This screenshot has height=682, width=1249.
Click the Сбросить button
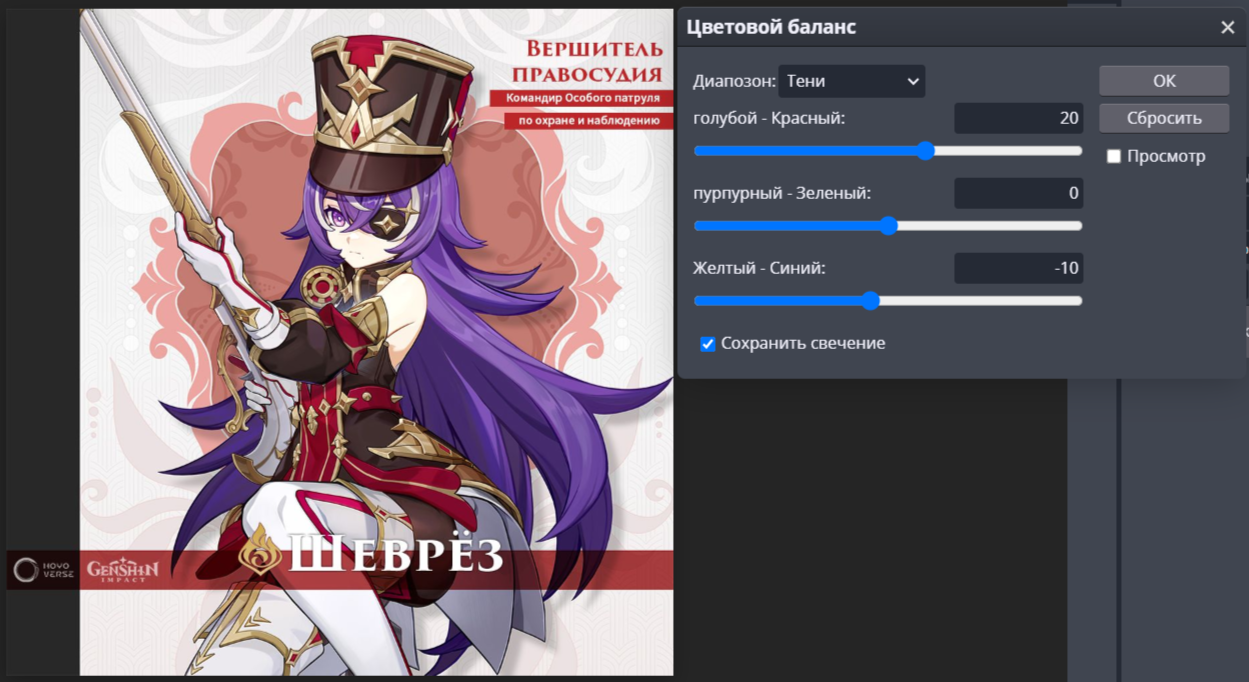tap(1164, 118)
